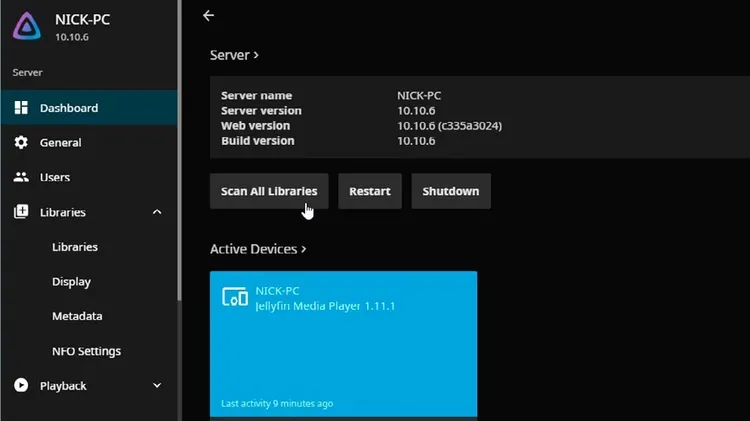The width and height of the screenshot is (750, 421).
Task: Click the device icon on NICK-PC card
Action: 235,297
